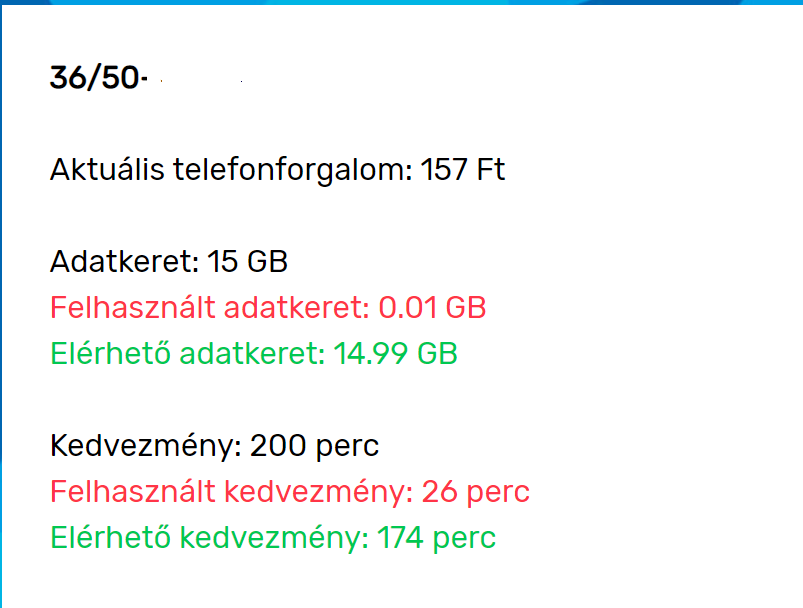Screen dimensions: 803x608
Task: Click the blue vertical border on the left
Action: [2, 300]
